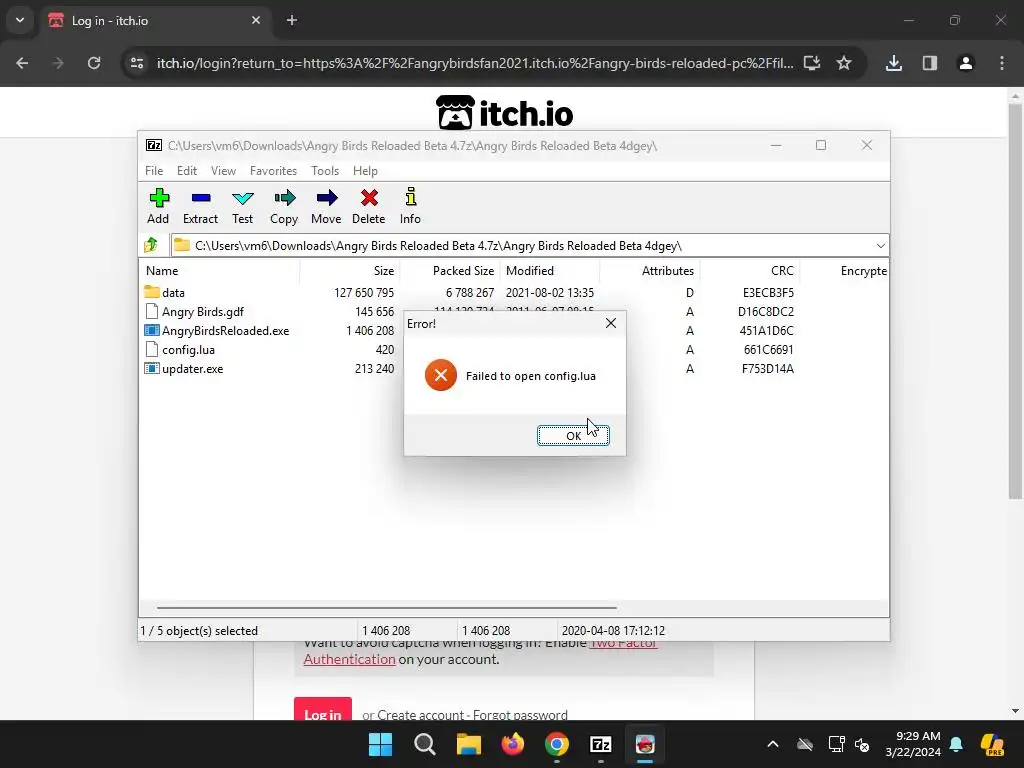Open the tab search dropdown arrow

(20, 21)
